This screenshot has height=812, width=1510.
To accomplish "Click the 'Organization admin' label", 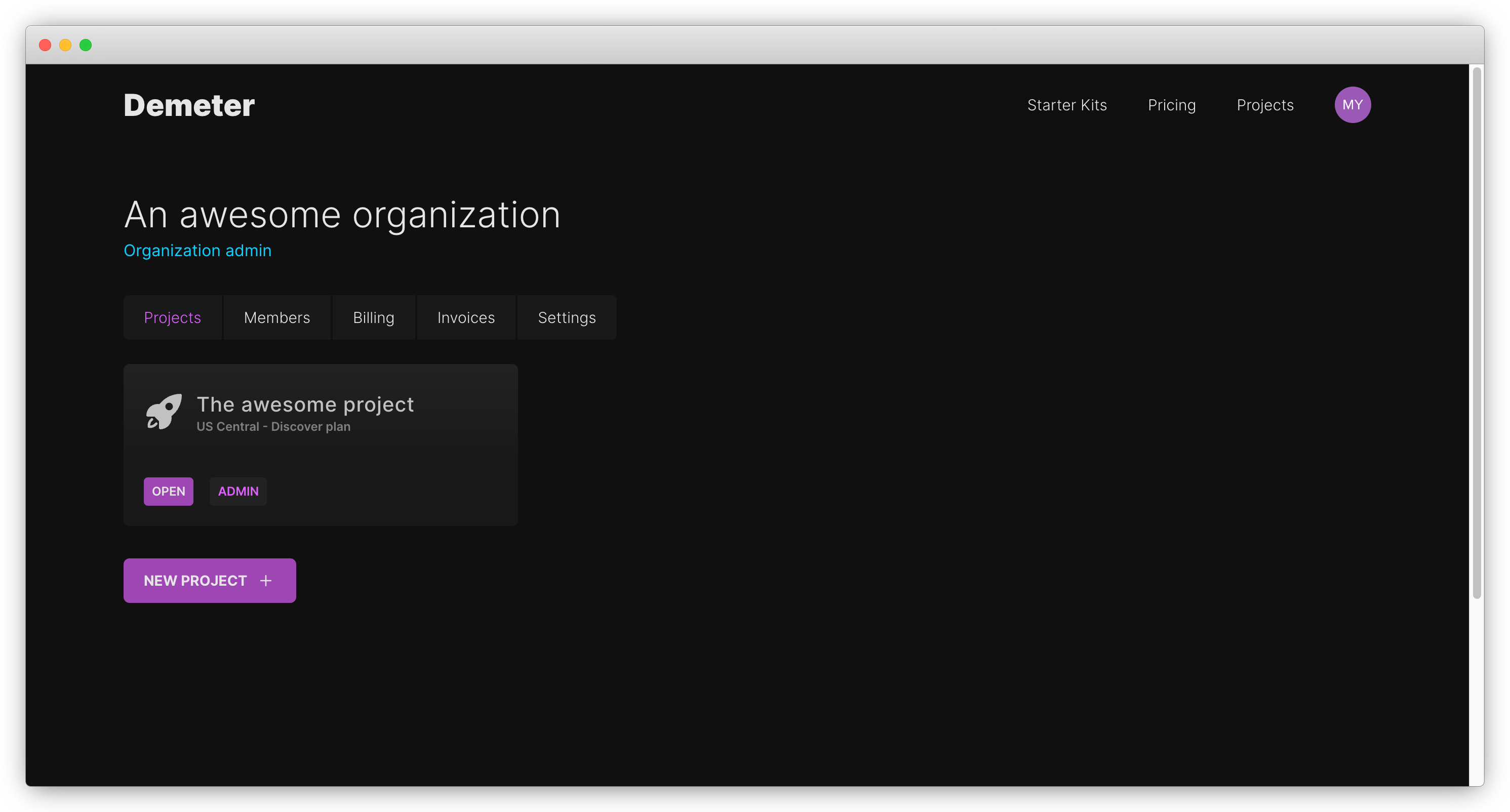I will [197, 251].
